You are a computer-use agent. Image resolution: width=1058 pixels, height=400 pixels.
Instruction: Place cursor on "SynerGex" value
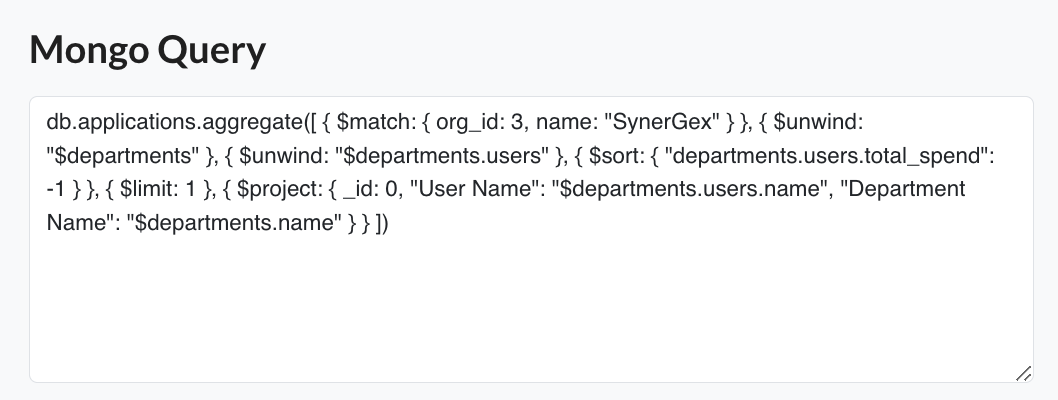coord(663,122)
